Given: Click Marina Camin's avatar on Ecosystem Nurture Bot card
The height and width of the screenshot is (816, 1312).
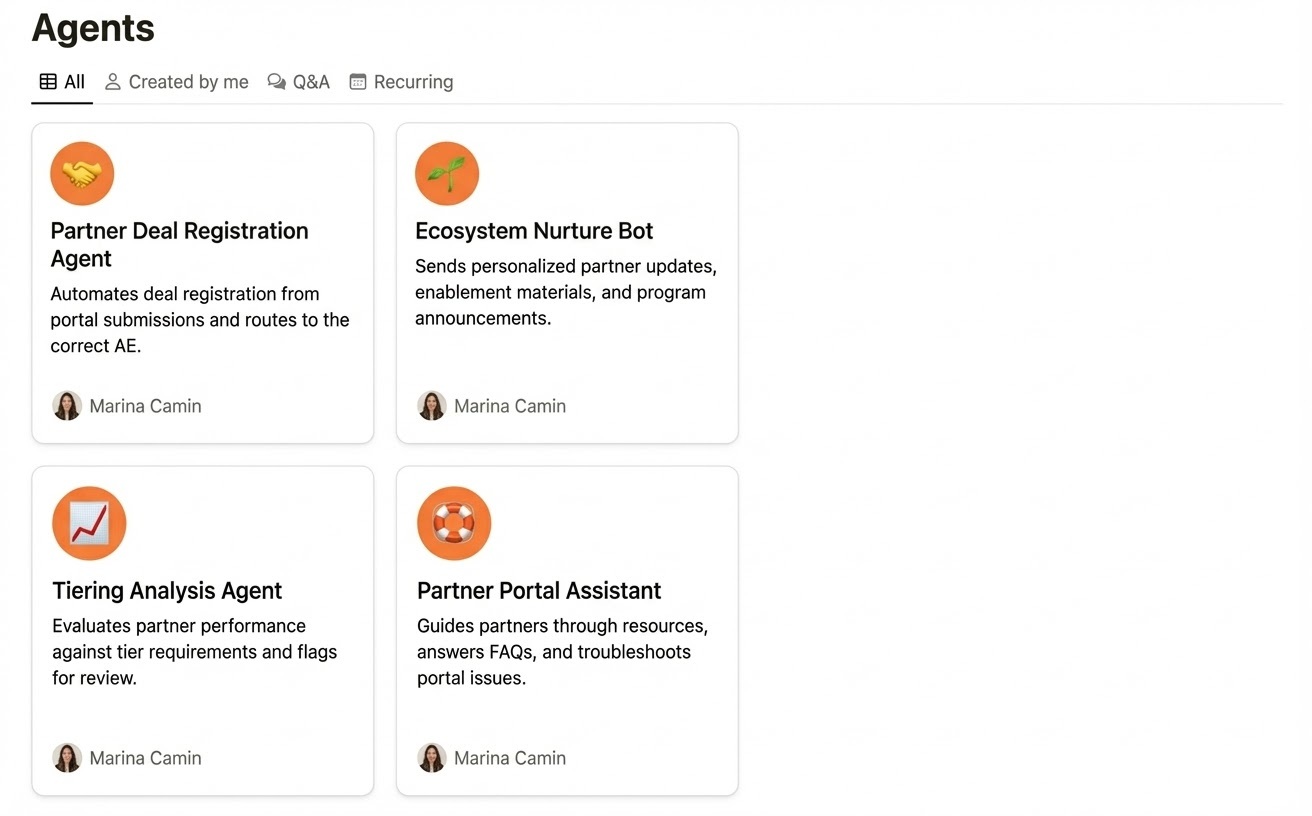Looking at the screenshot, I should coord(432,406).
